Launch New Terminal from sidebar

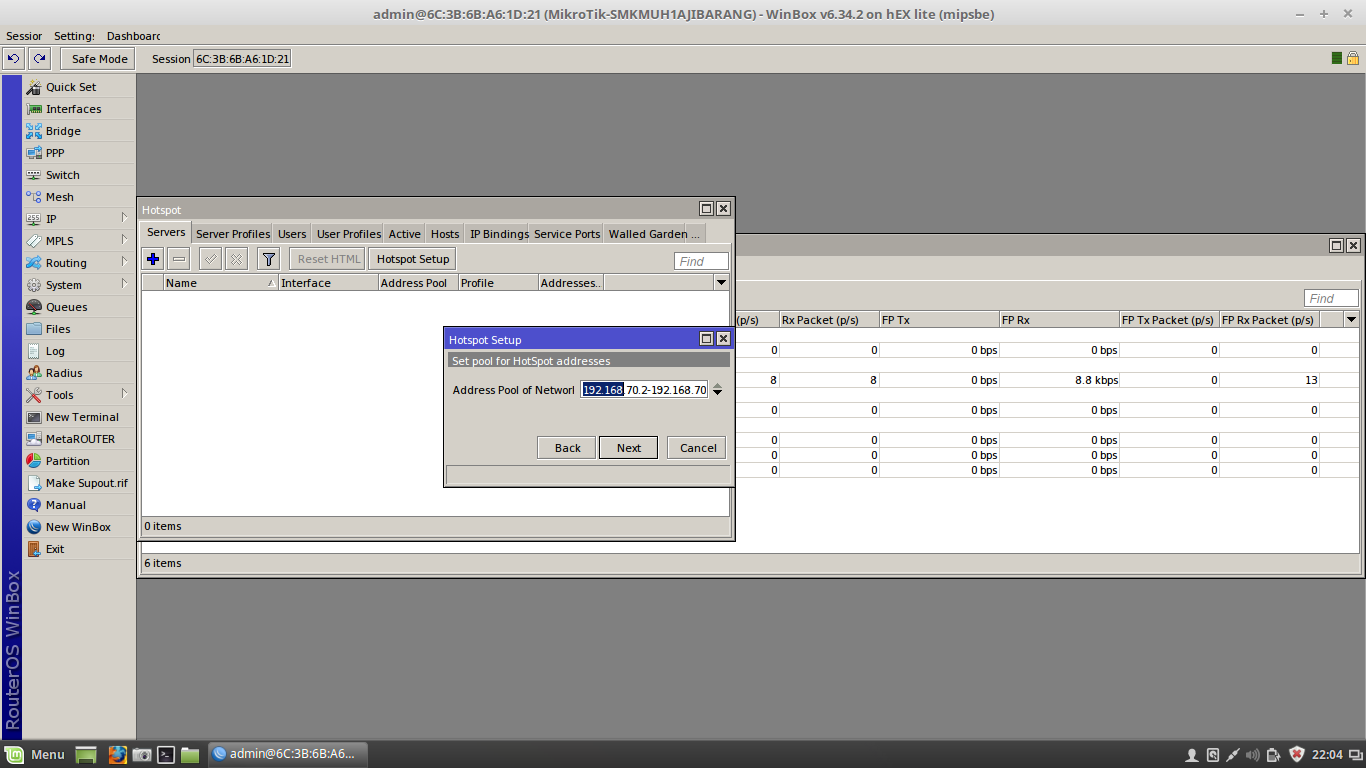pos(79,417)
